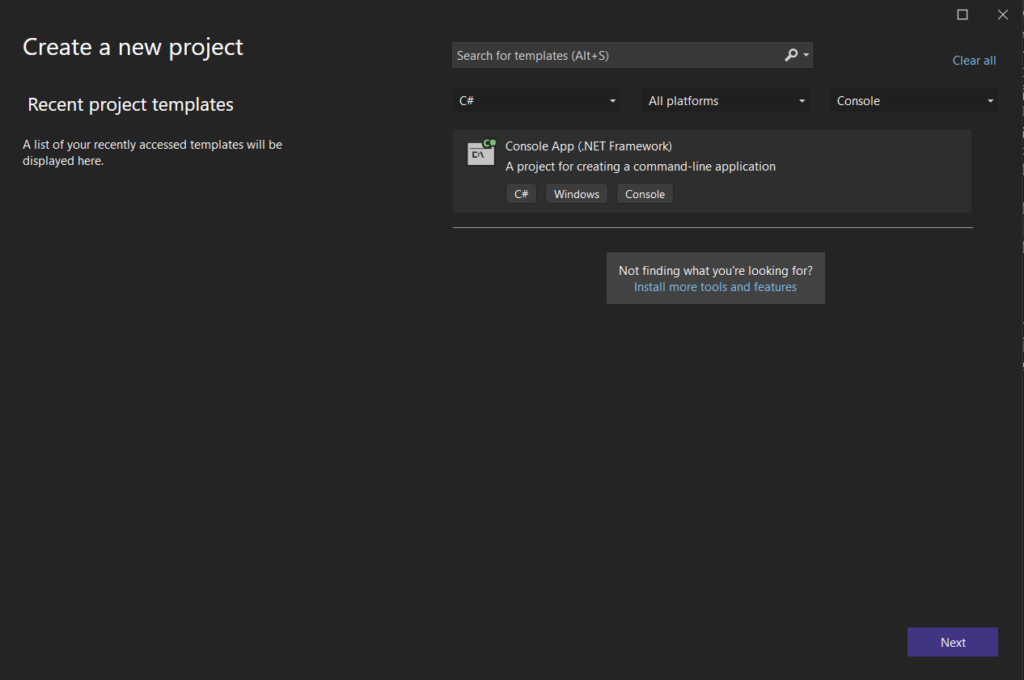Open the Console project type dropdown
This screenshot has width=1024, height=680.
(914, 101)
